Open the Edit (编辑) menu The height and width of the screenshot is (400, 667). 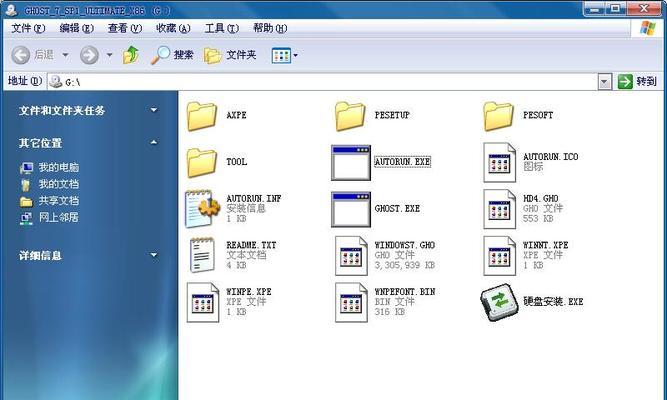coord(77,29)
